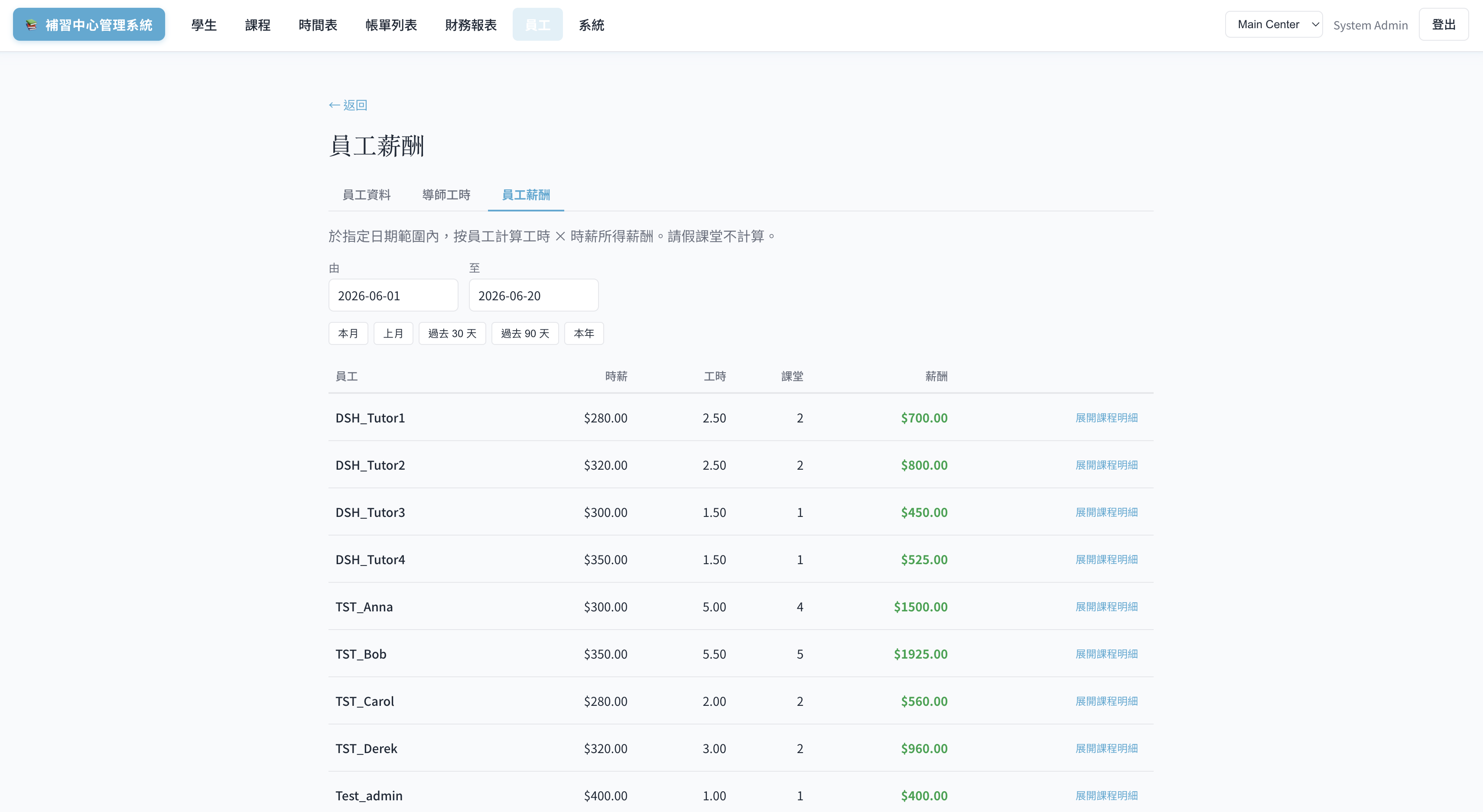
Task: Click the TST_Derek employee name
Action: tap(366, 748)
